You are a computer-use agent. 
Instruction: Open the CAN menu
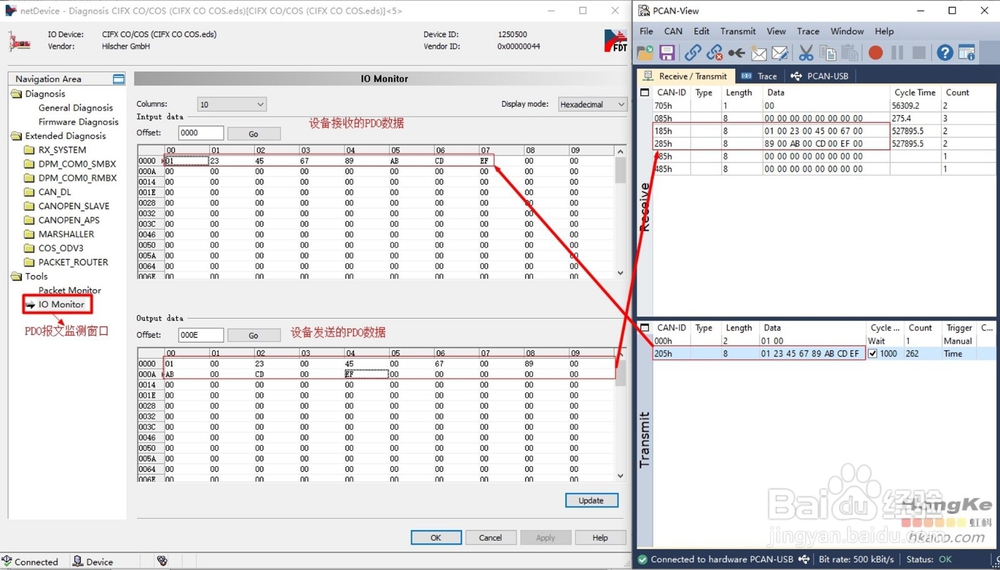coord(673,31)
